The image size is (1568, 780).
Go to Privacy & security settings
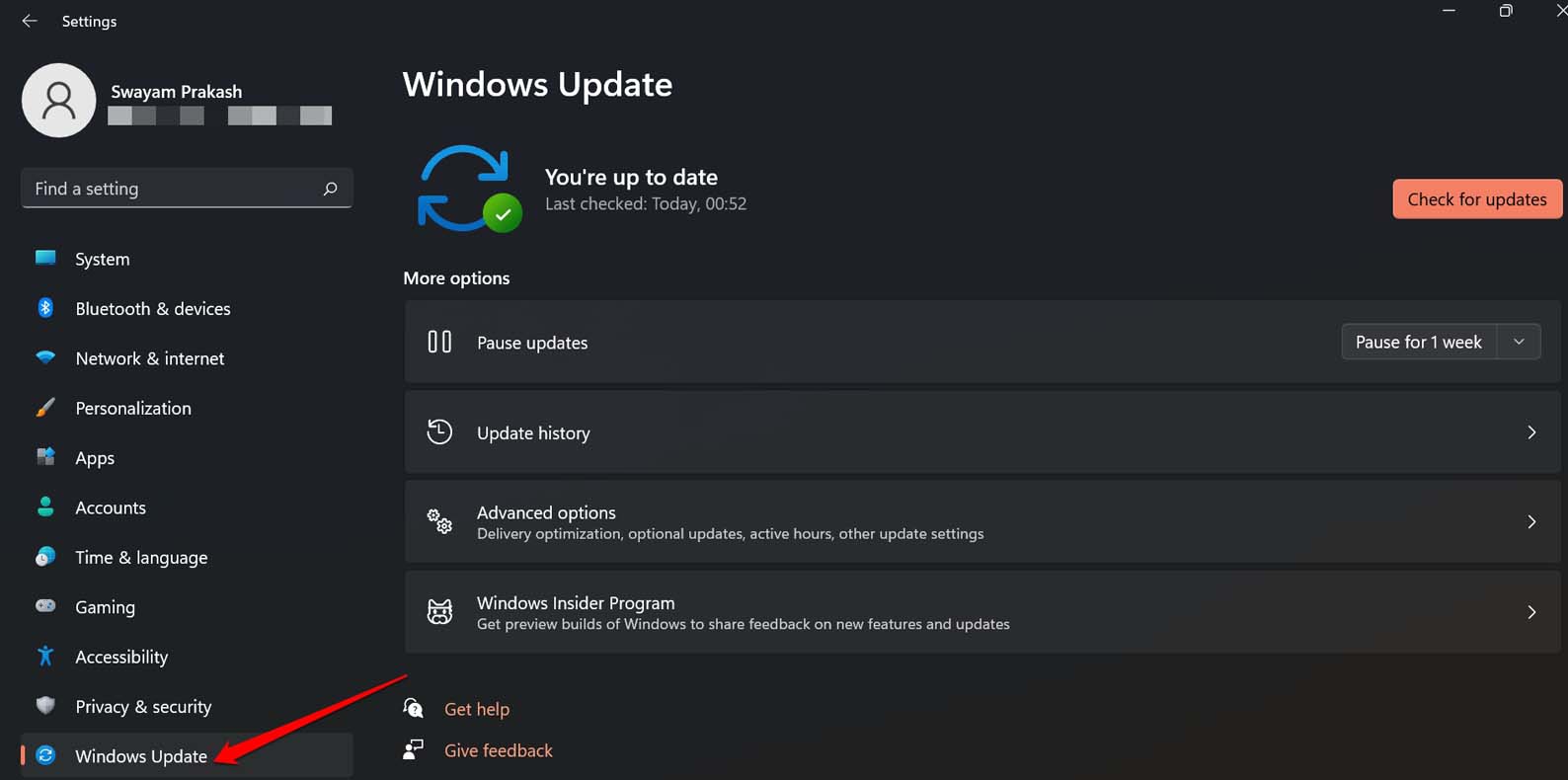tap(143, 707)
